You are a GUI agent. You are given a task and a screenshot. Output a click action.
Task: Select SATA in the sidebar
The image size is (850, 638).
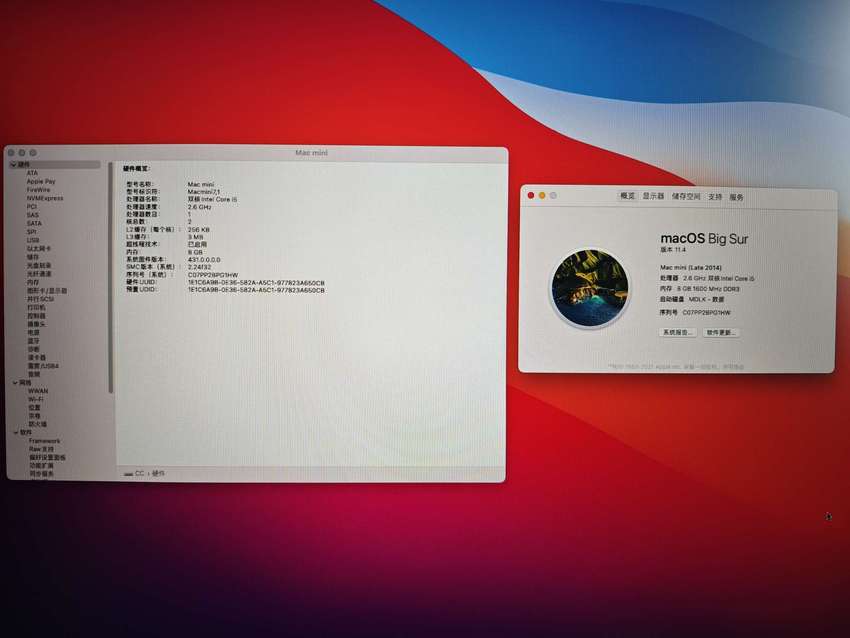tap(34, 223)
